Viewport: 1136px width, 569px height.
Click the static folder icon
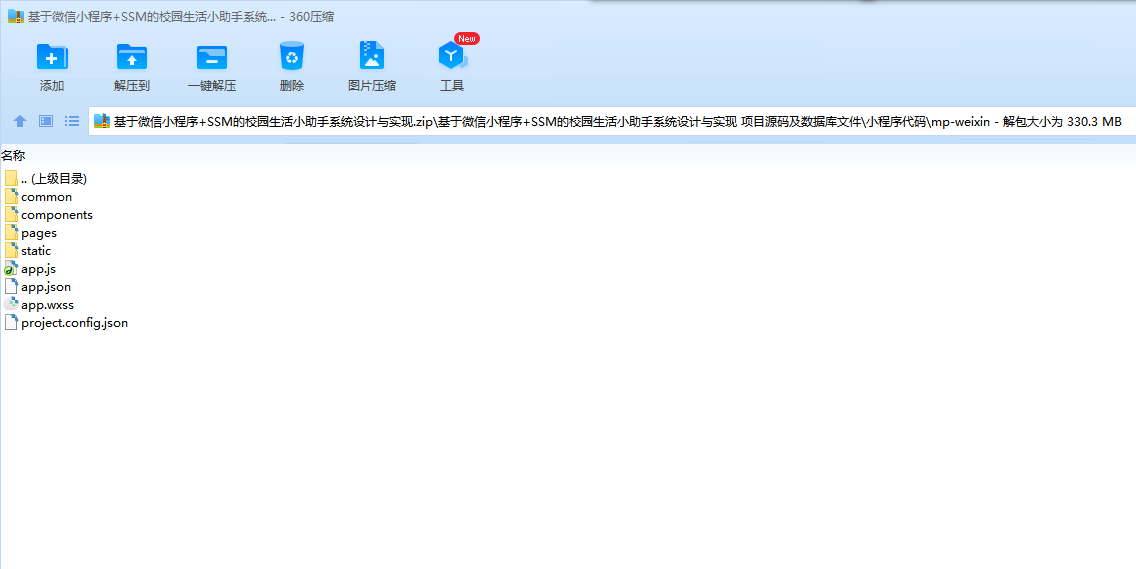pos(11,251)
